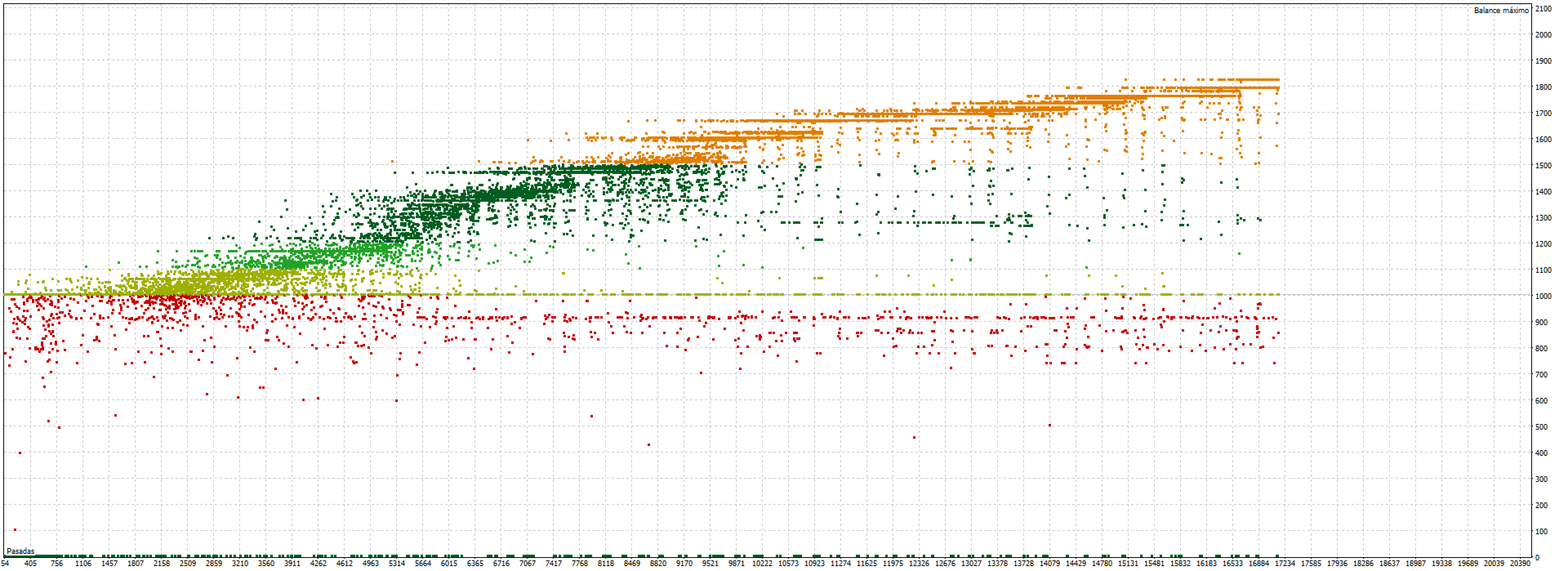The height and width of the screenshot is (571, 1568).
Task: Click the 'Pasadas' axis label
Action: pos(21,551)
